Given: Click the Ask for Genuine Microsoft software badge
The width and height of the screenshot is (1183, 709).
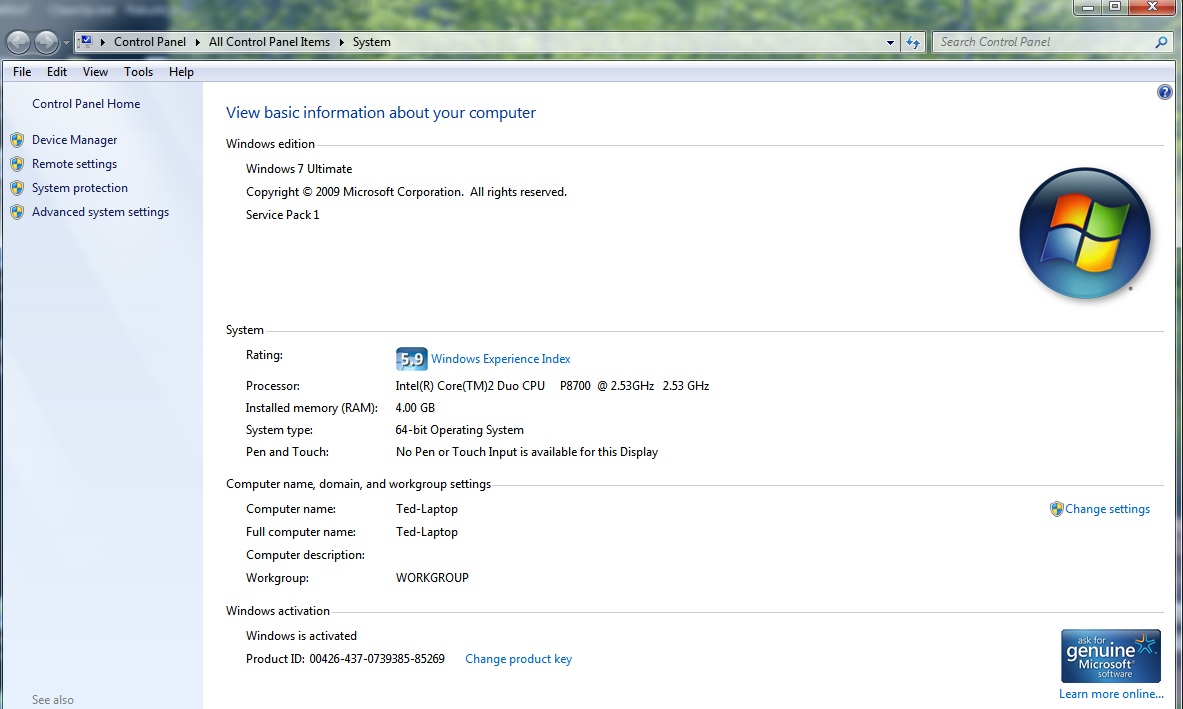Looking at the screenshot, I should 1110,656.
